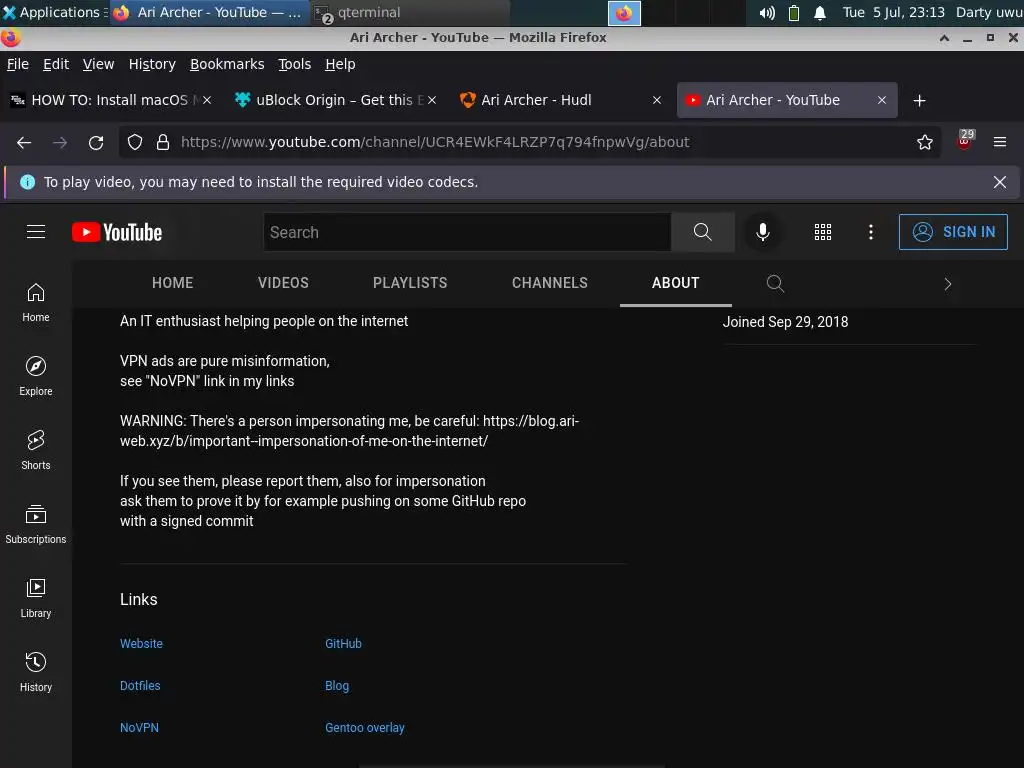
Task: Open Subscriptions in the sidebar
Action: click(36, 524)
